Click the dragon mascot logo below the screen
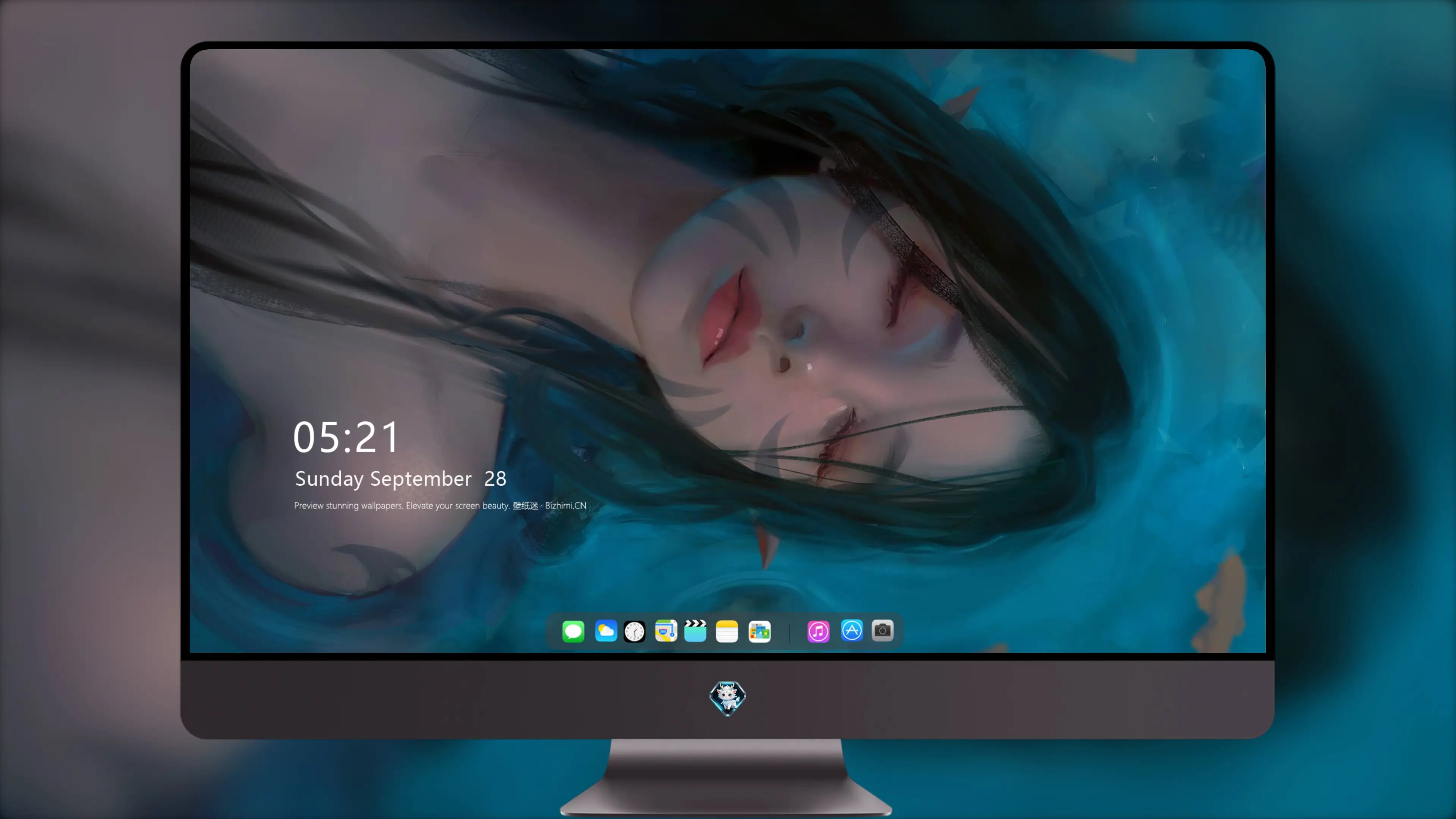1456x819 pixels. point(728,698)
